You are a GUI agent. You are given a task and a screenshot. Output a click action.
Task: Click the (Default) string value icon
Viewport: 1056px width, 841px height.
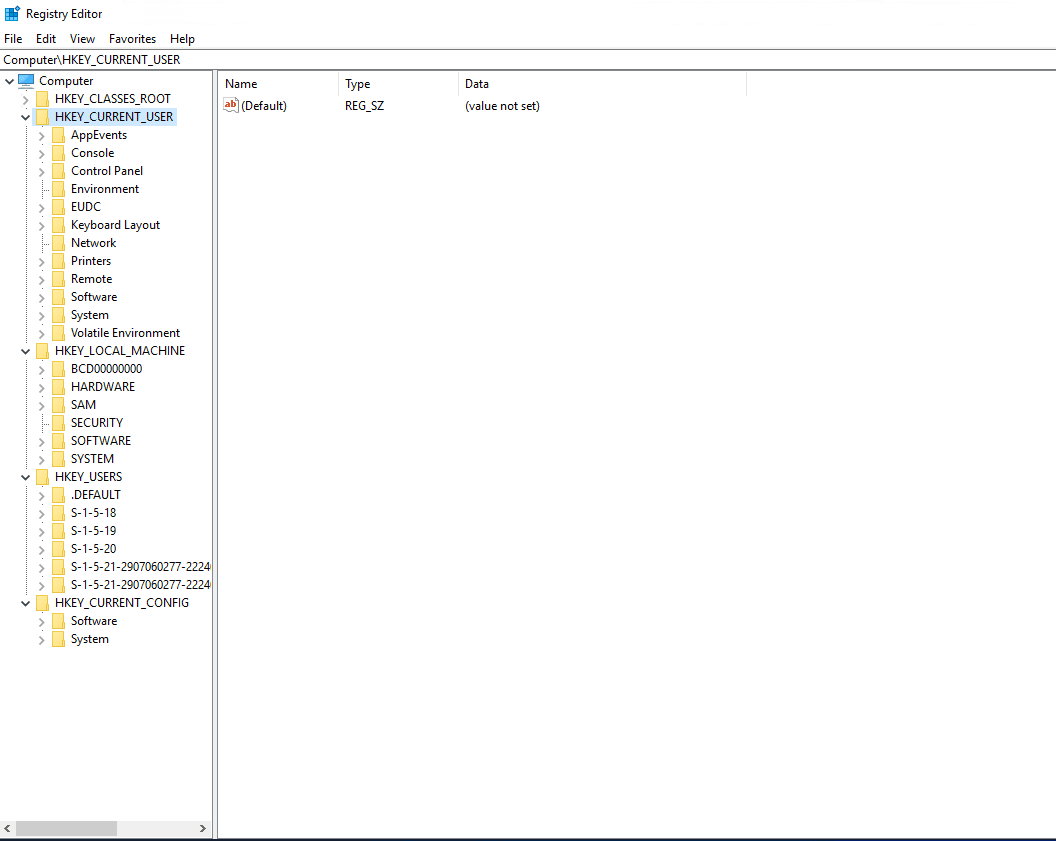231,106
